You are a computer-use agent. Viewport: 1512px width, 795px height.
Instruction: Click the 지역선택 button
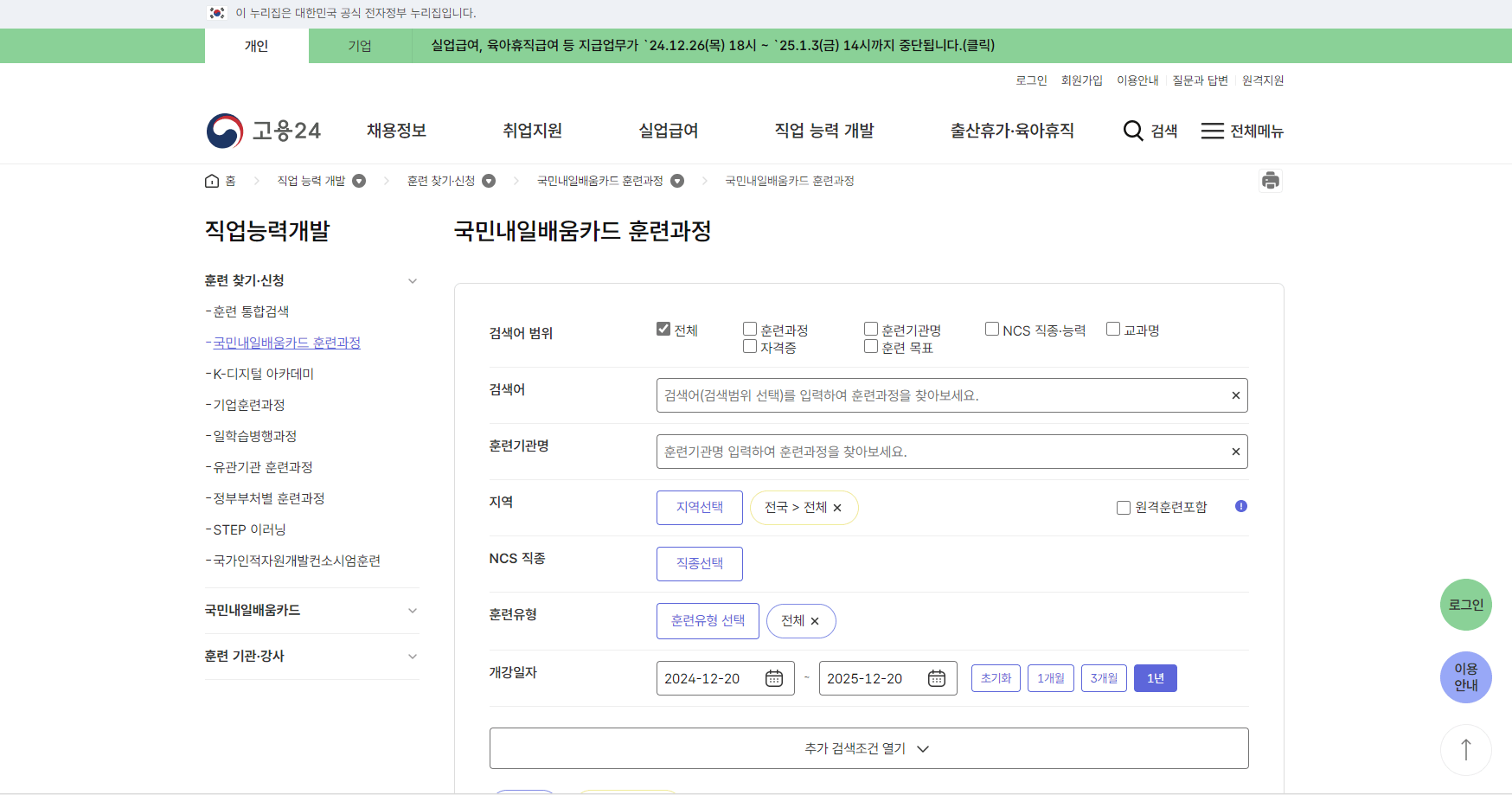pos(699,507)
